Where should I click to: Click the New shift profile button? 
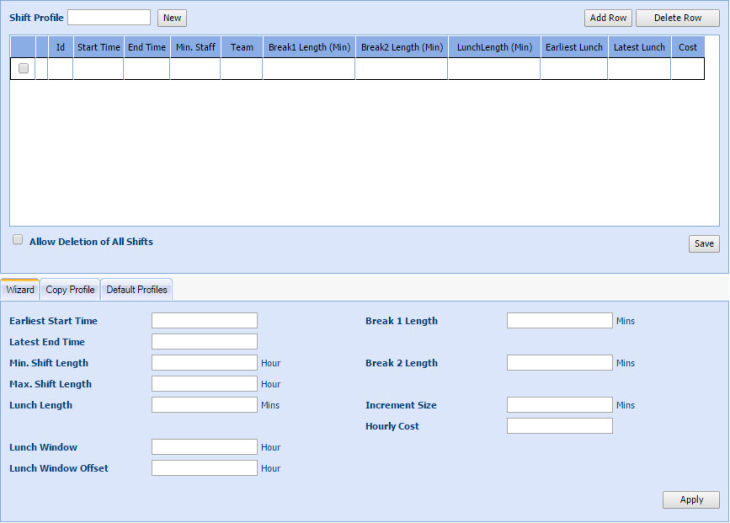(172, 18)
